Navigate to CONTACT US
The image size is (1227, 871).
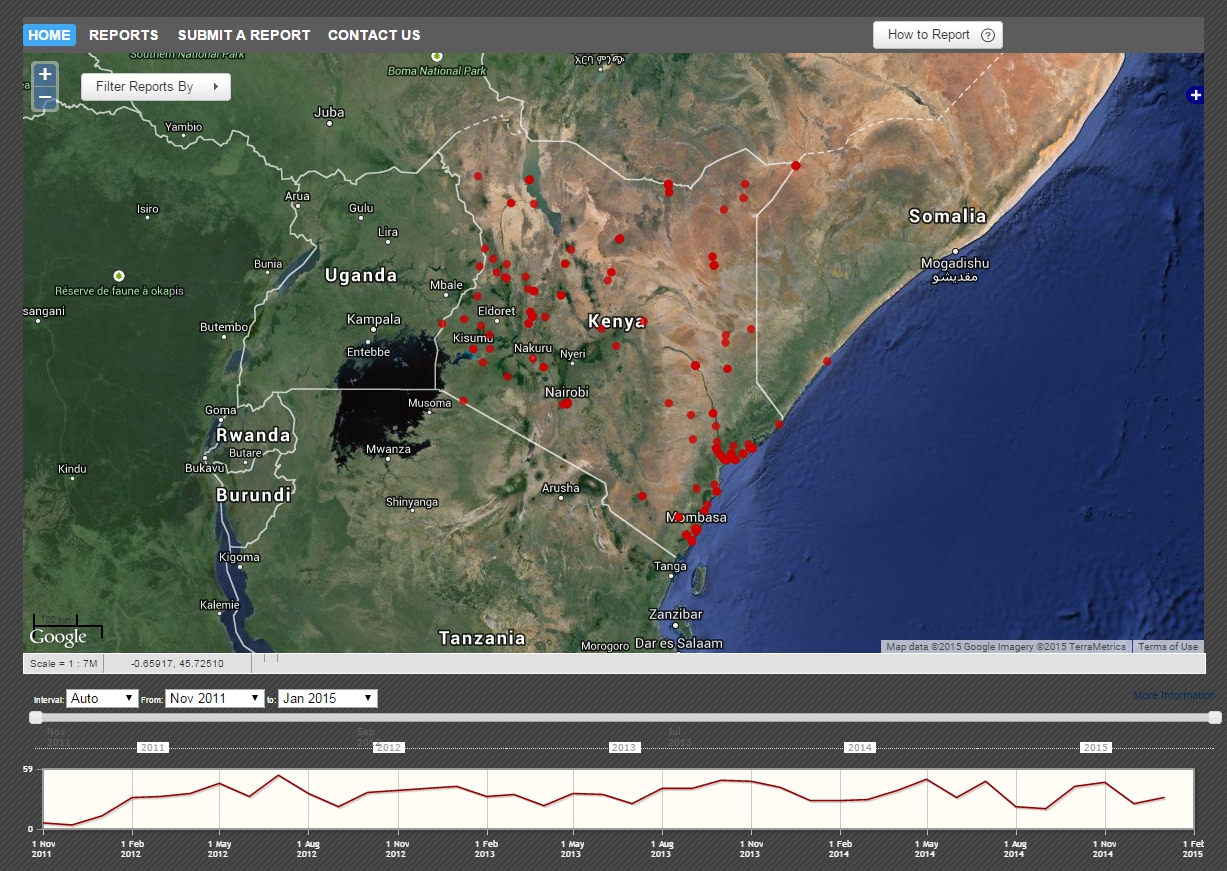point(374,35)
